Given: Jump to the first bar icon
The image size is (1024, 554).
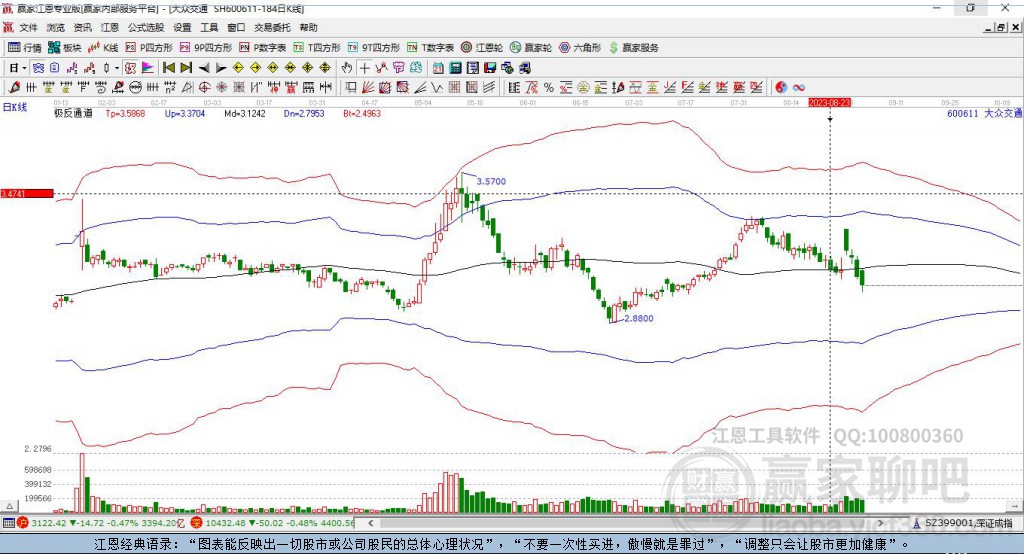Looking at the screenshot, I should point(169,68).
